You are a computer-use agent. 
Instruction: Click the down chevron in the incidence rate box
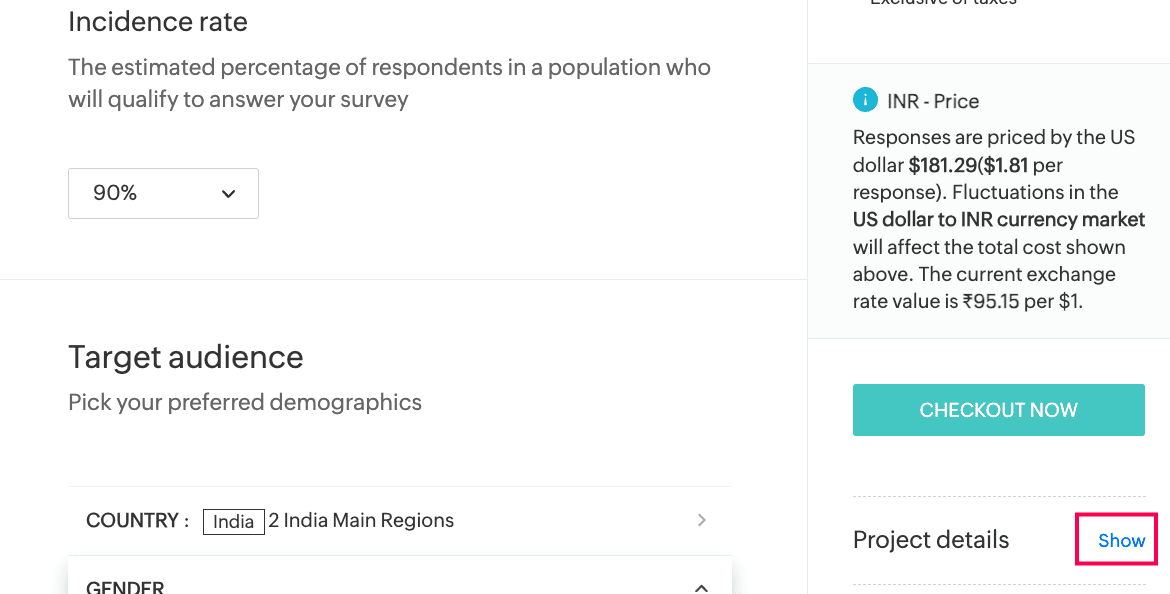click(228, 194)
